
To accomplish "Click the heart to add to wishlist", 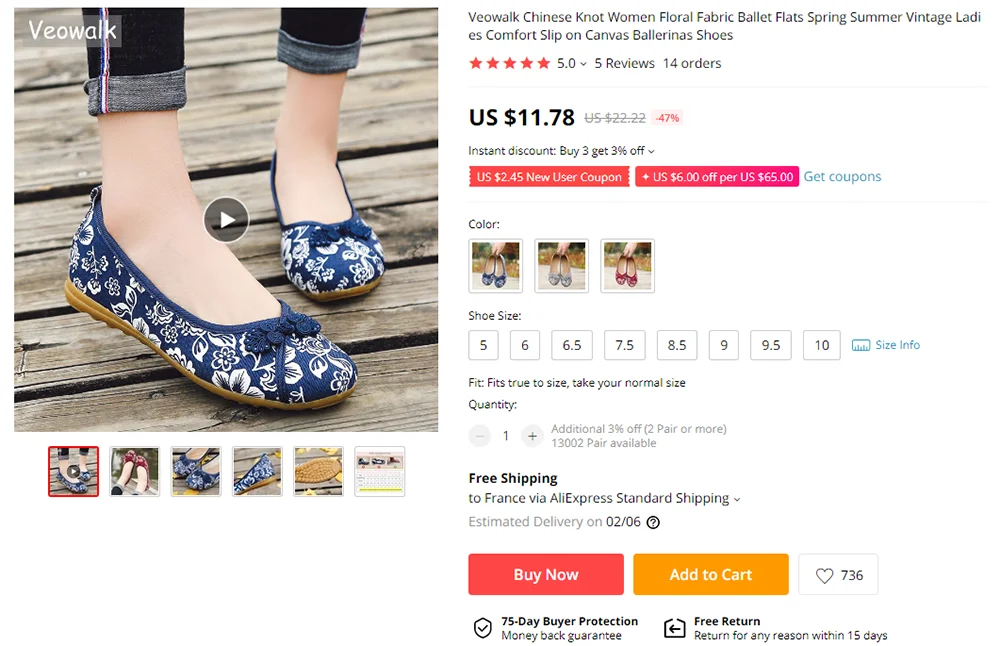I will pos(824,574).
